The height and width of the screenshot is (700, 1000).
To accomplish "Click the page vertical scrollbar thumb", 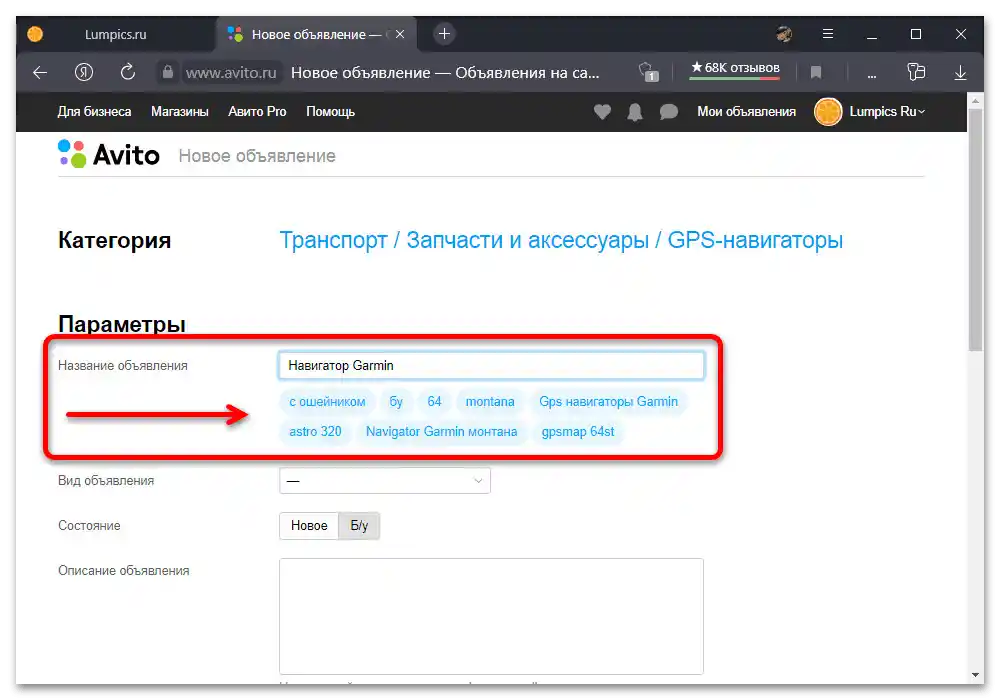I will pos(975,230).
